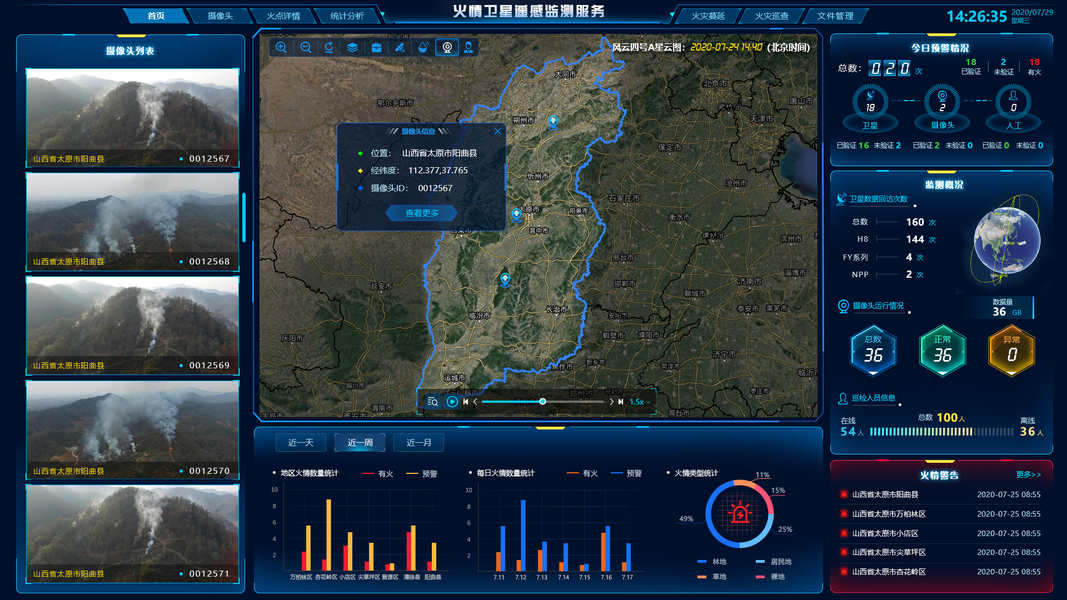The image size is (1067, 600).
Task: Step forward one timeline frame
Action: (x=611, y=401)
